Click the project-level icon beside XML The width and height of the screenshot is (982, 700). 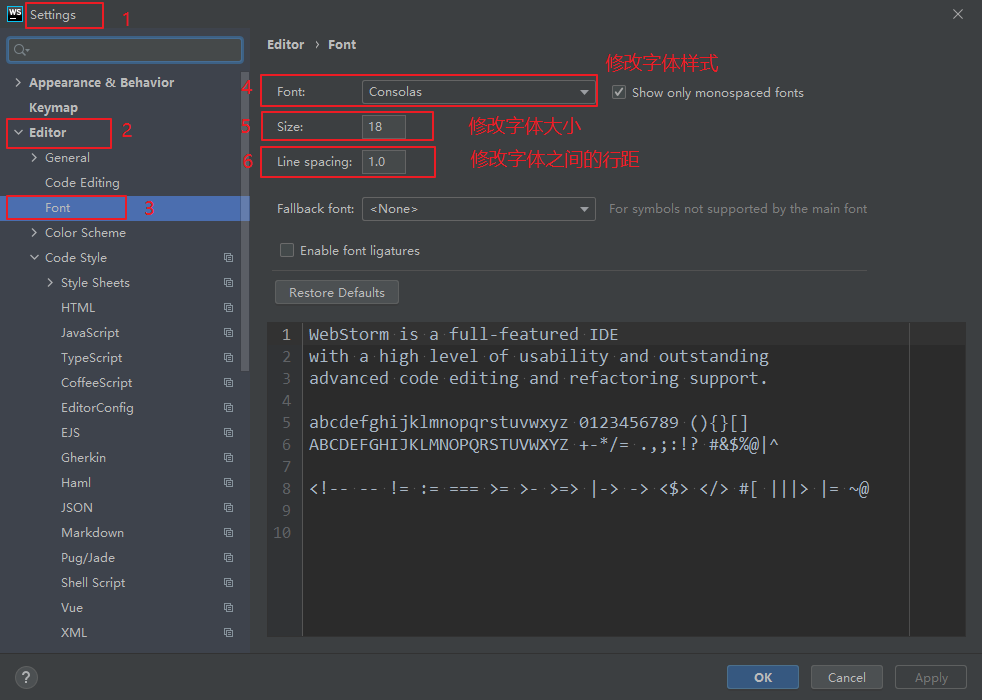[x=229, y=633]
